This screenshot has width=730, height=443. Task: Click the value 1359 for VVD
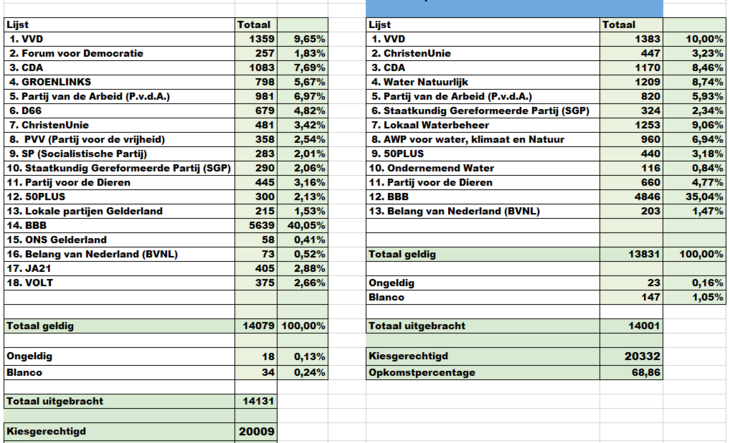point(256,39)
